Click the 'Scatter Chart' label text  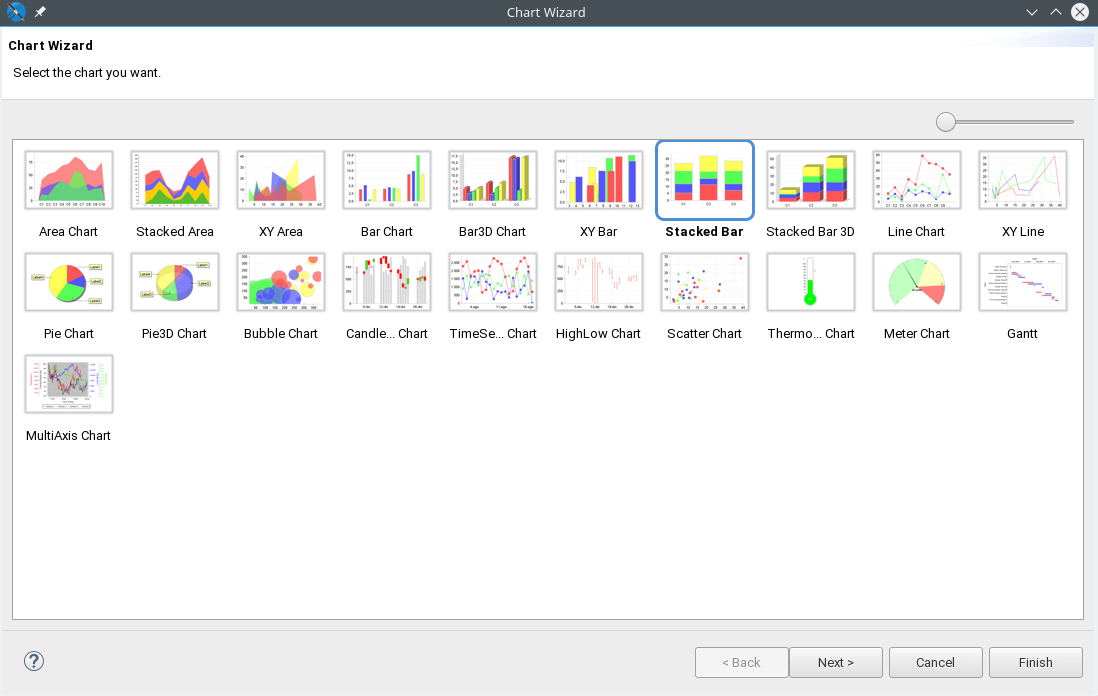coord(704,334)
